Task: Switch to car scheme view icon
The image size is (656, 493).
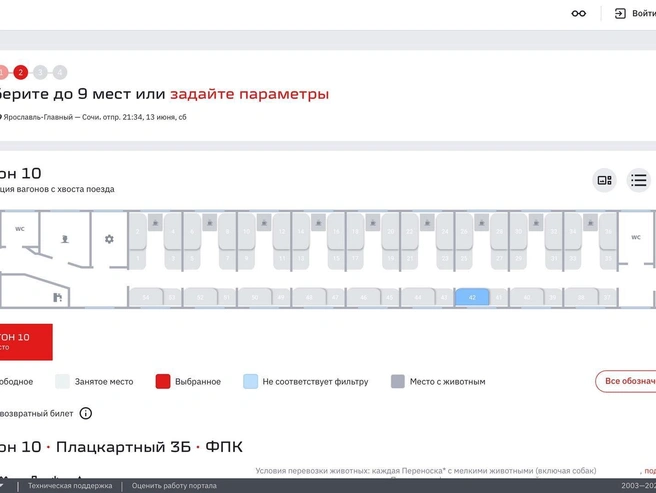Action: coord(605,180)
